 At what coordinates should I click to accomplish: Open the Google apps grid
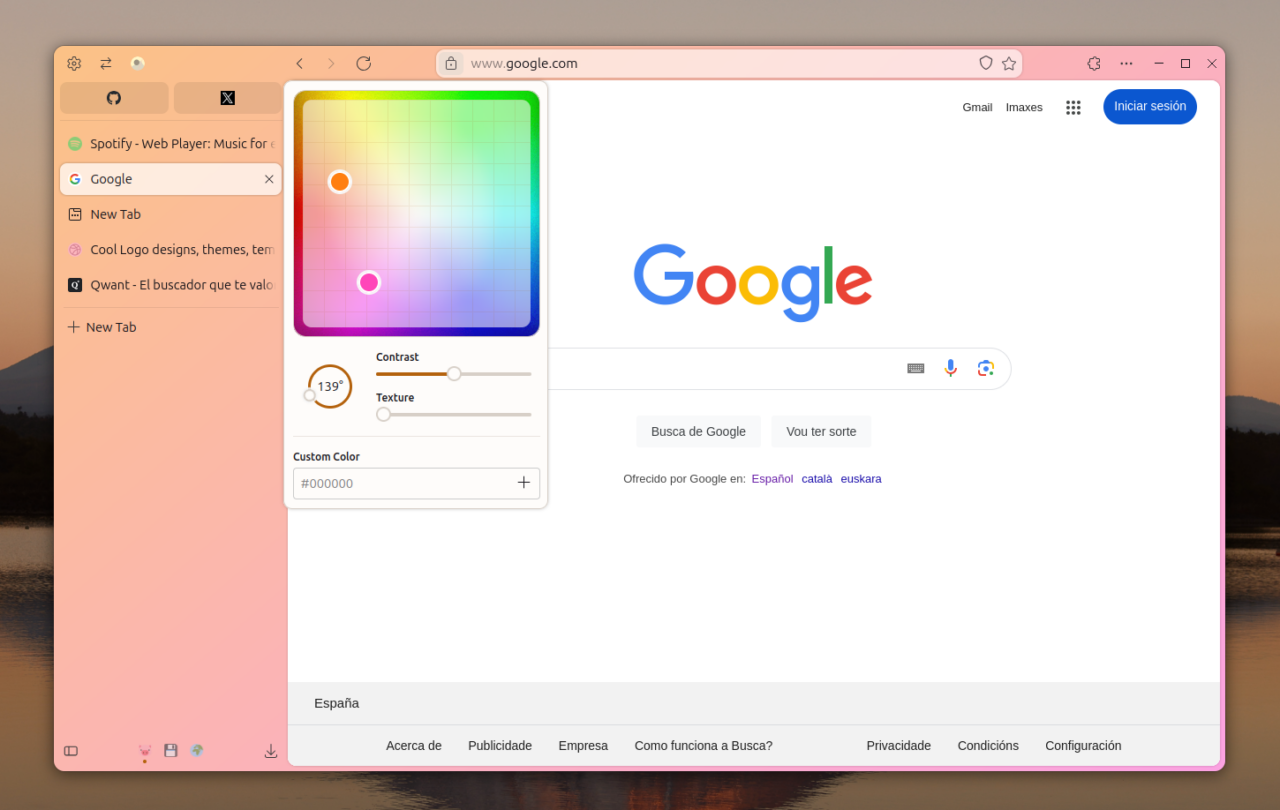(1073, 107)
